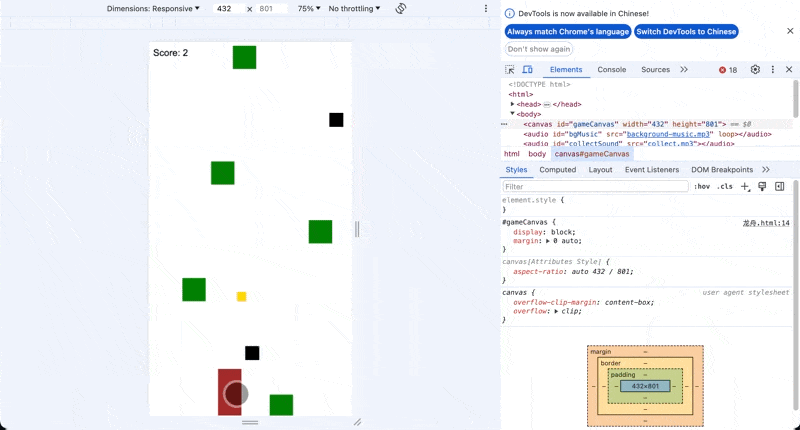This screenshot has height=430, width=800.
Task: Click the styles Filter input field
Action: 595,186
